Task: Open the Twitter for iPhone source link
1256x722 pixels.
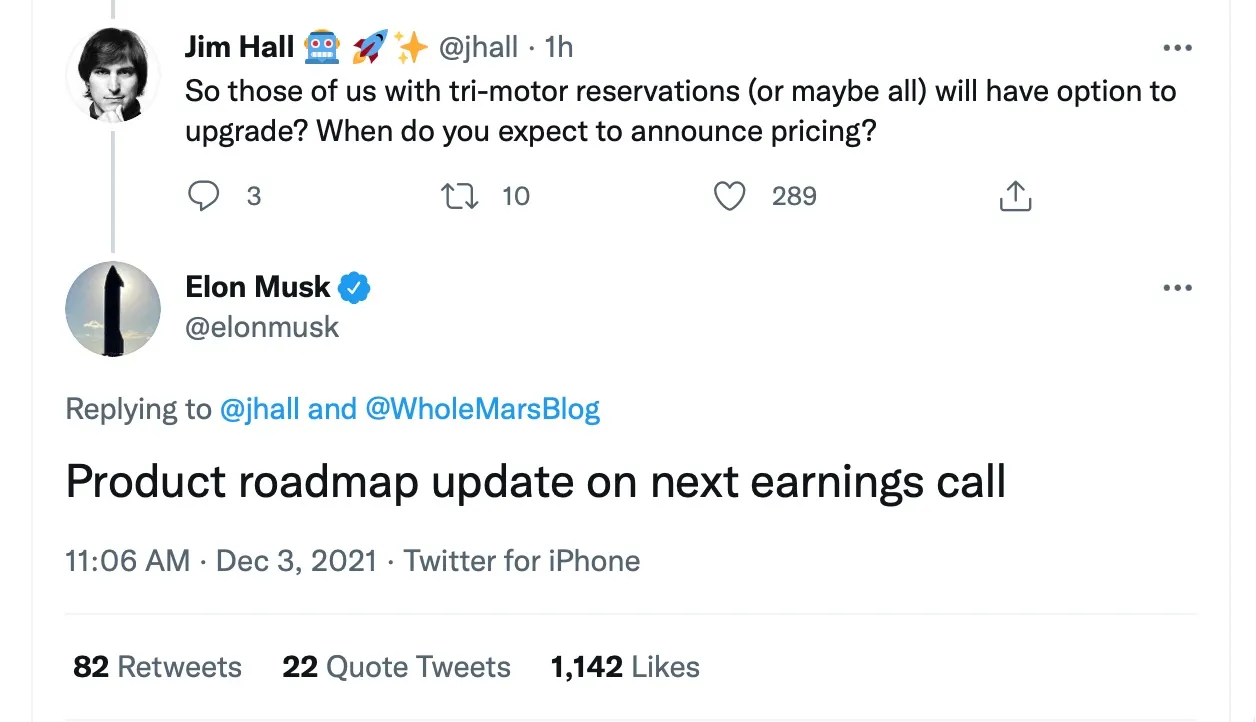Action: tap(521, 561)
